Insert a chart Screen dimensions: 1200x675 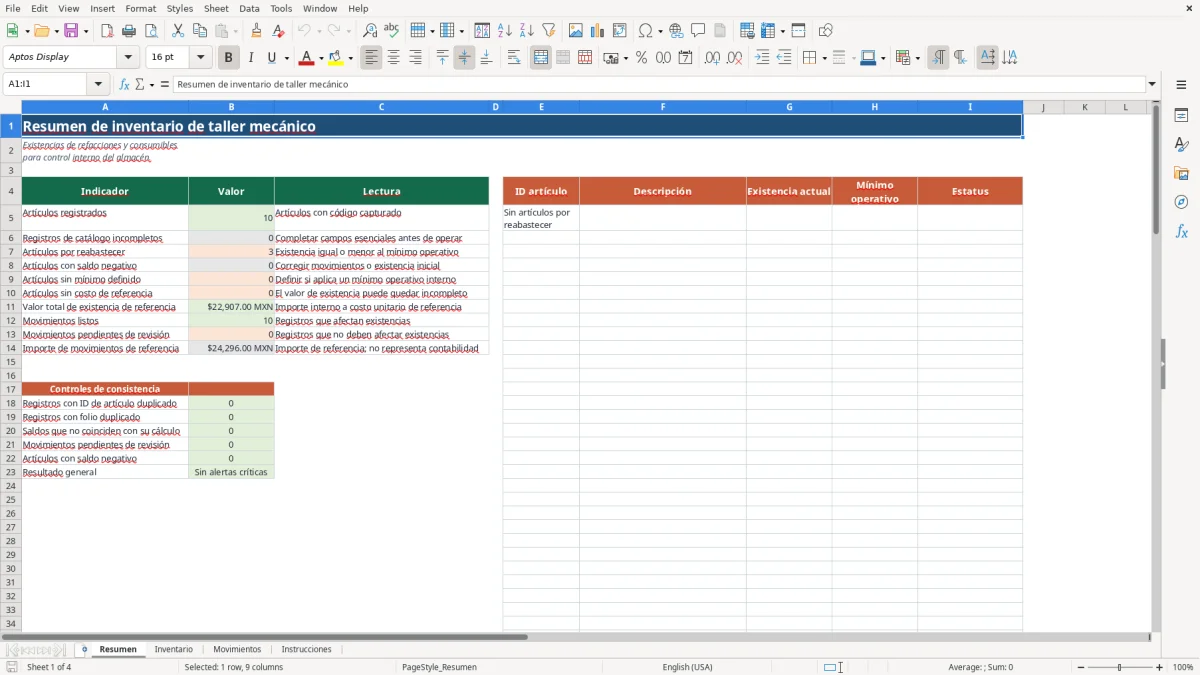coord(598,31)
